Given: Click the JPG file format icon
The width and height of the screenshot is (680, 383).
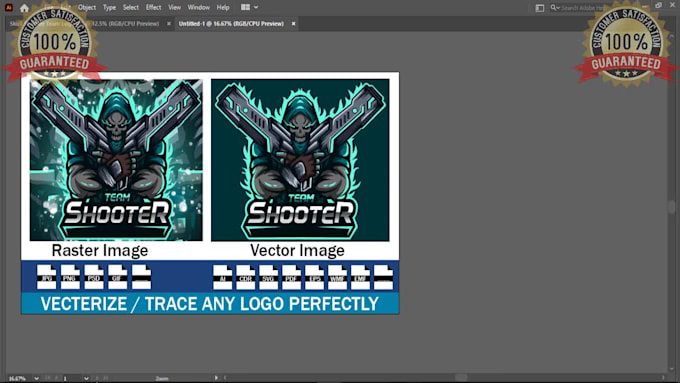Looking at the screenshot, I should coord(46,277).
